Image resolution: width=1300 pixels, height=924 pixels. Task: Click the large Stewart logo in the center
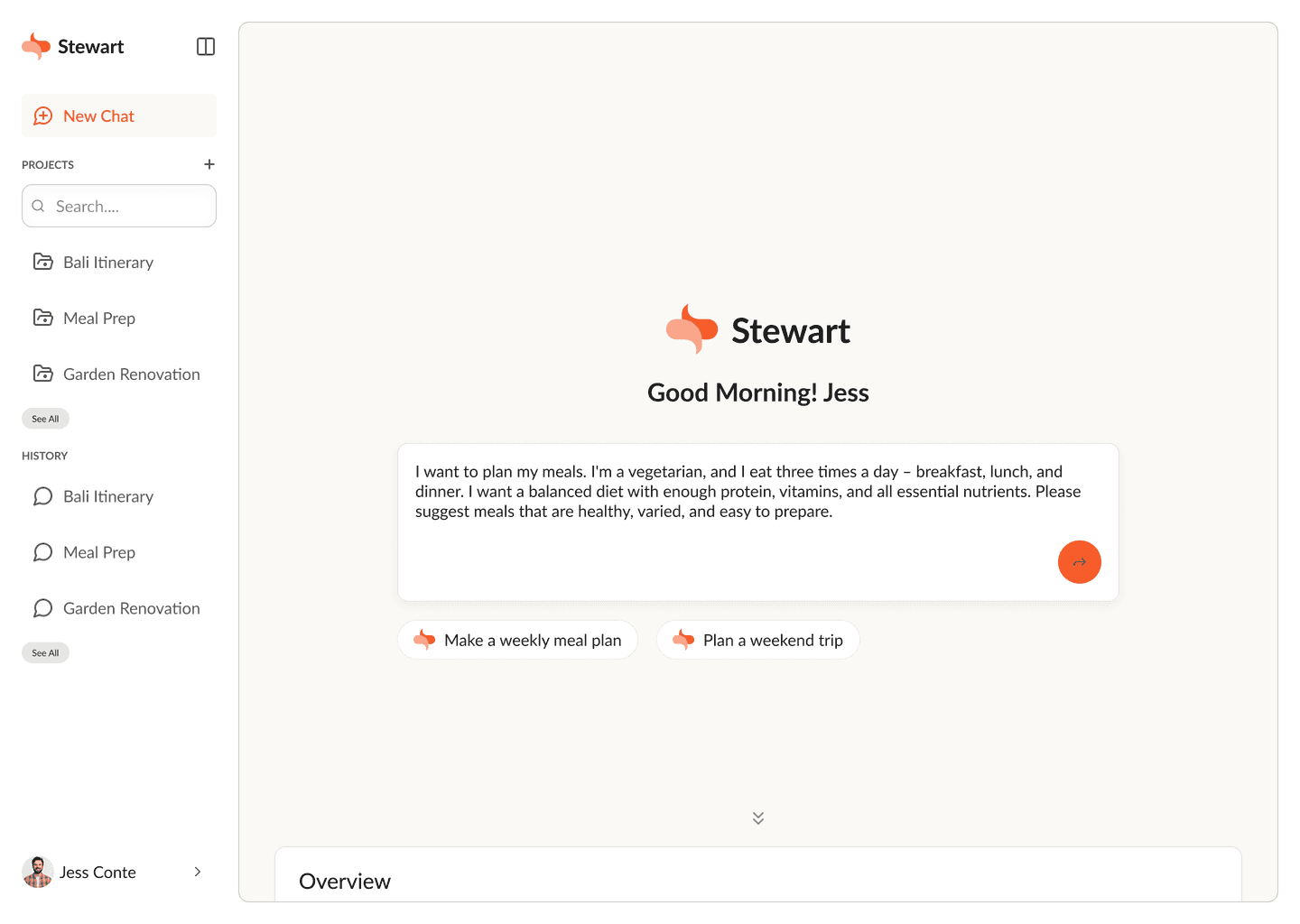[x=758, y=330]
